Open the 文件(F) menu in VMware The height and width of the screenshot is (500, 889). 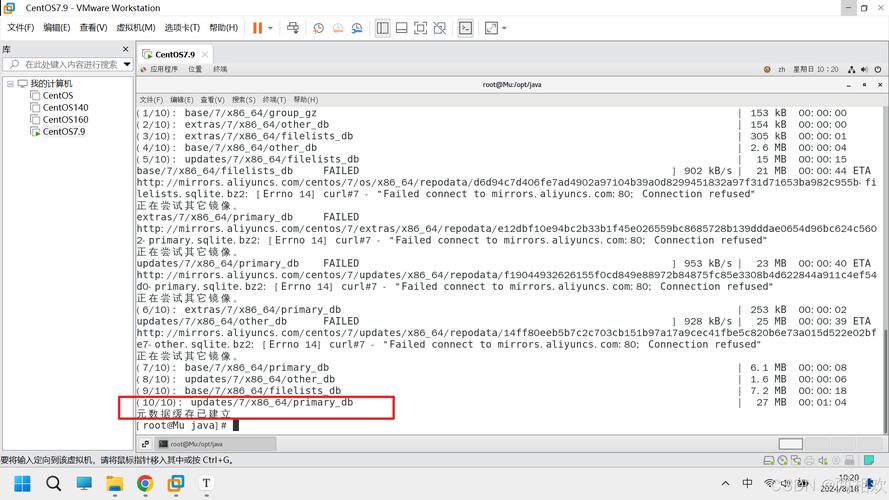tap(20, 28)
